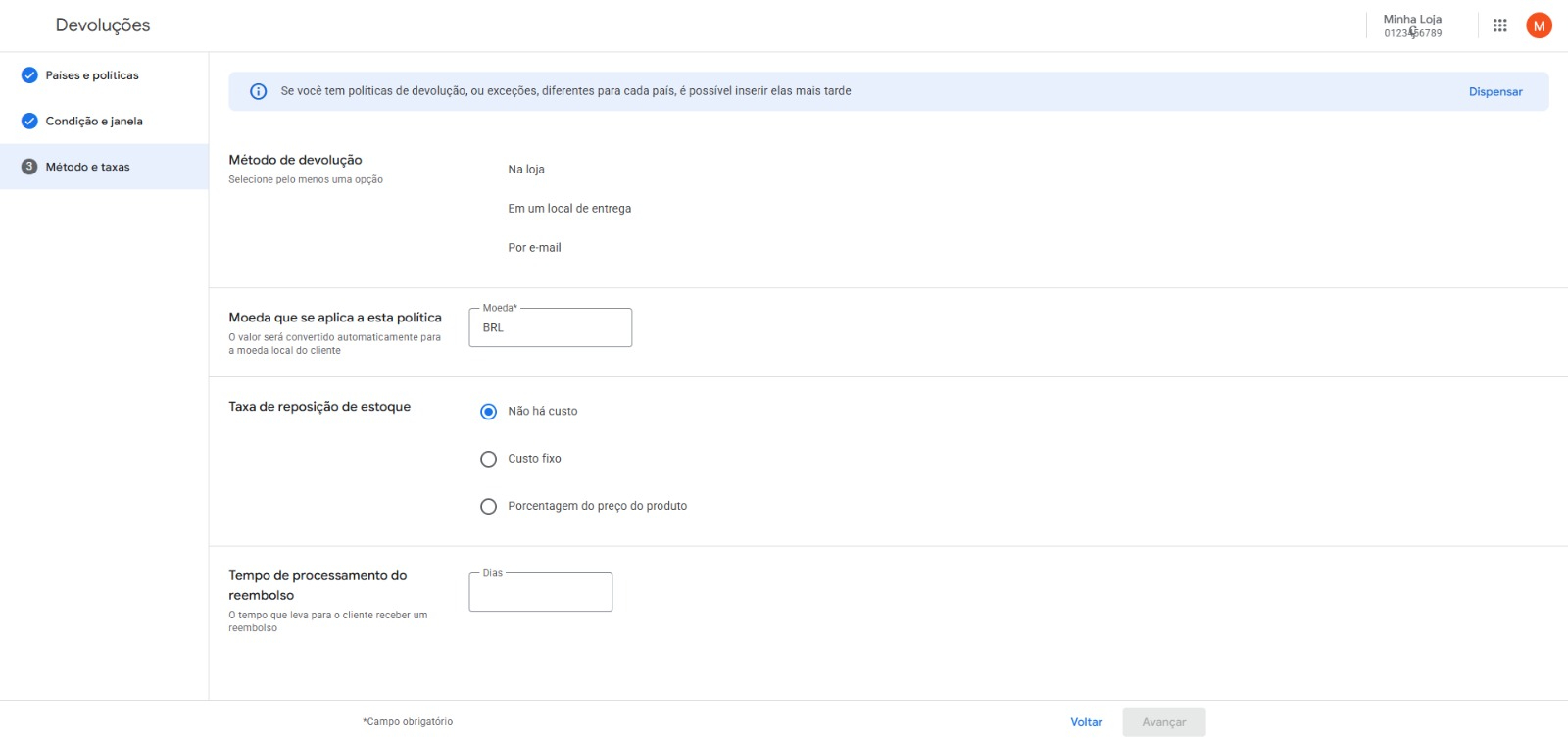This screenshot has height=740, width=1568.
Task: Select the 'Não há custo' radio button
Action: click(488, 412)
